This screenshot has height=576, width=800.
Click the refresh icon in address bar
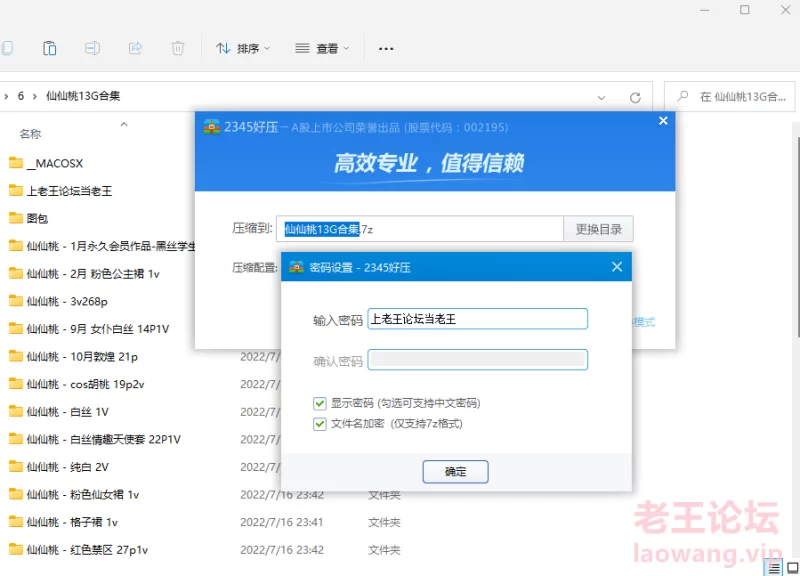click(x=635, y=97)
